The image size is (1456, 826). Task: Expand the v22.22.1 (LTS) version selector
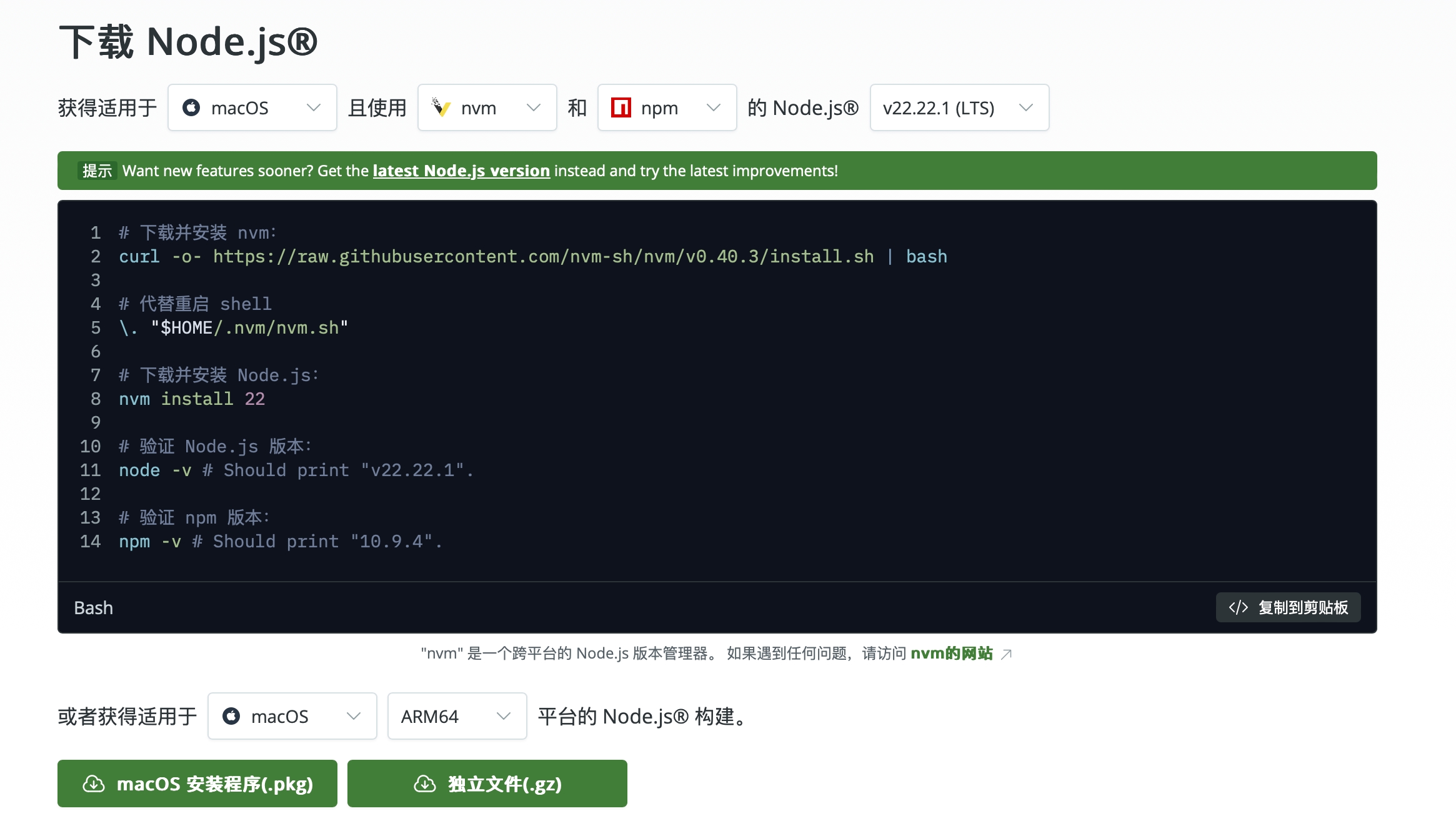click(959, 107)
